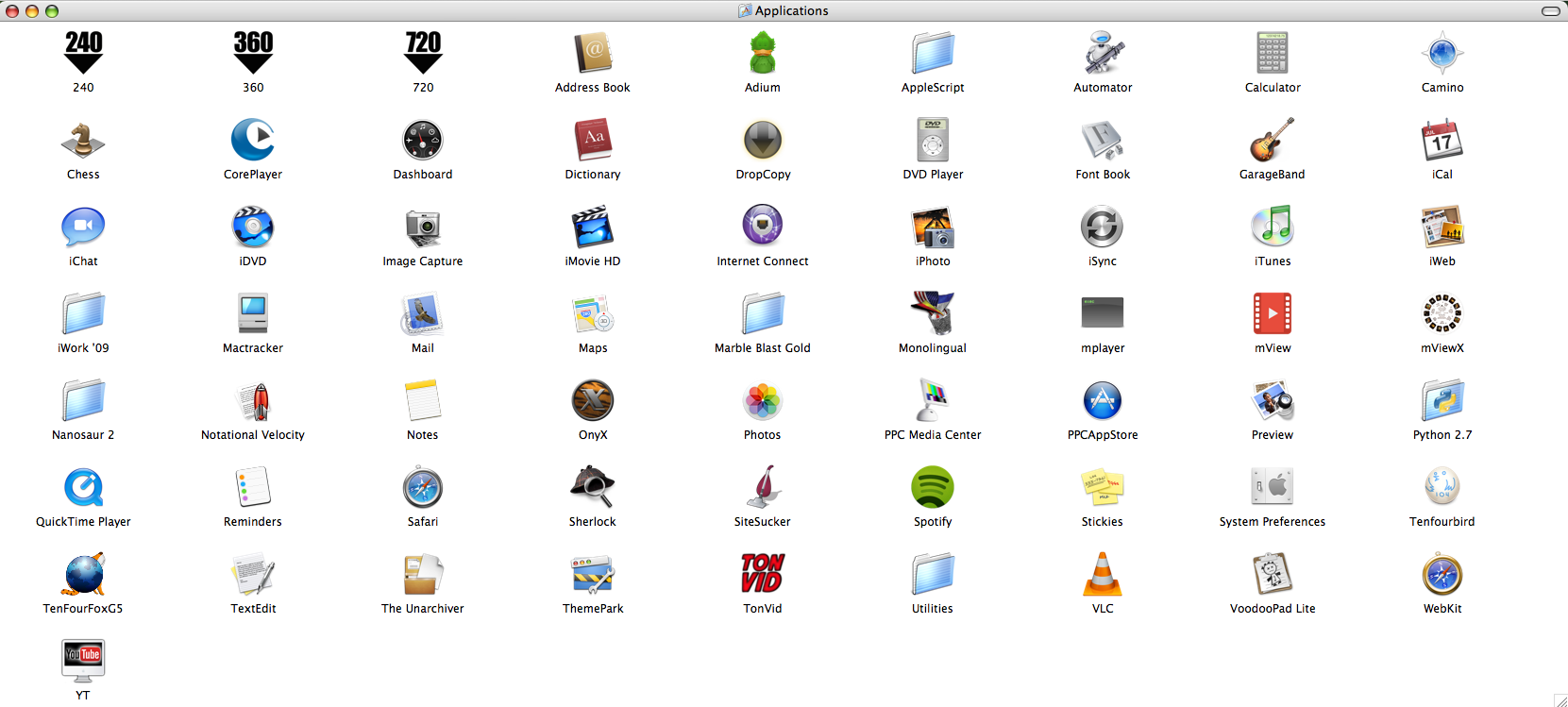1568x707 pixels.
Task: Open the Utilities folder
Action: (933, 574)
